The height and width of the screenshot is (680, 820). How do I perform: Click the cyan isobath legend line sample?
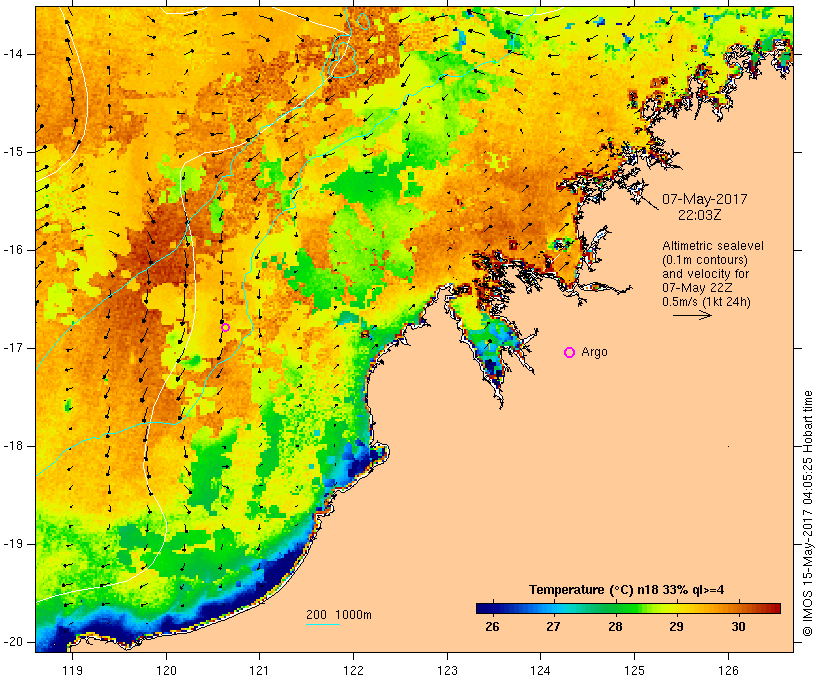tap(323, 624)
